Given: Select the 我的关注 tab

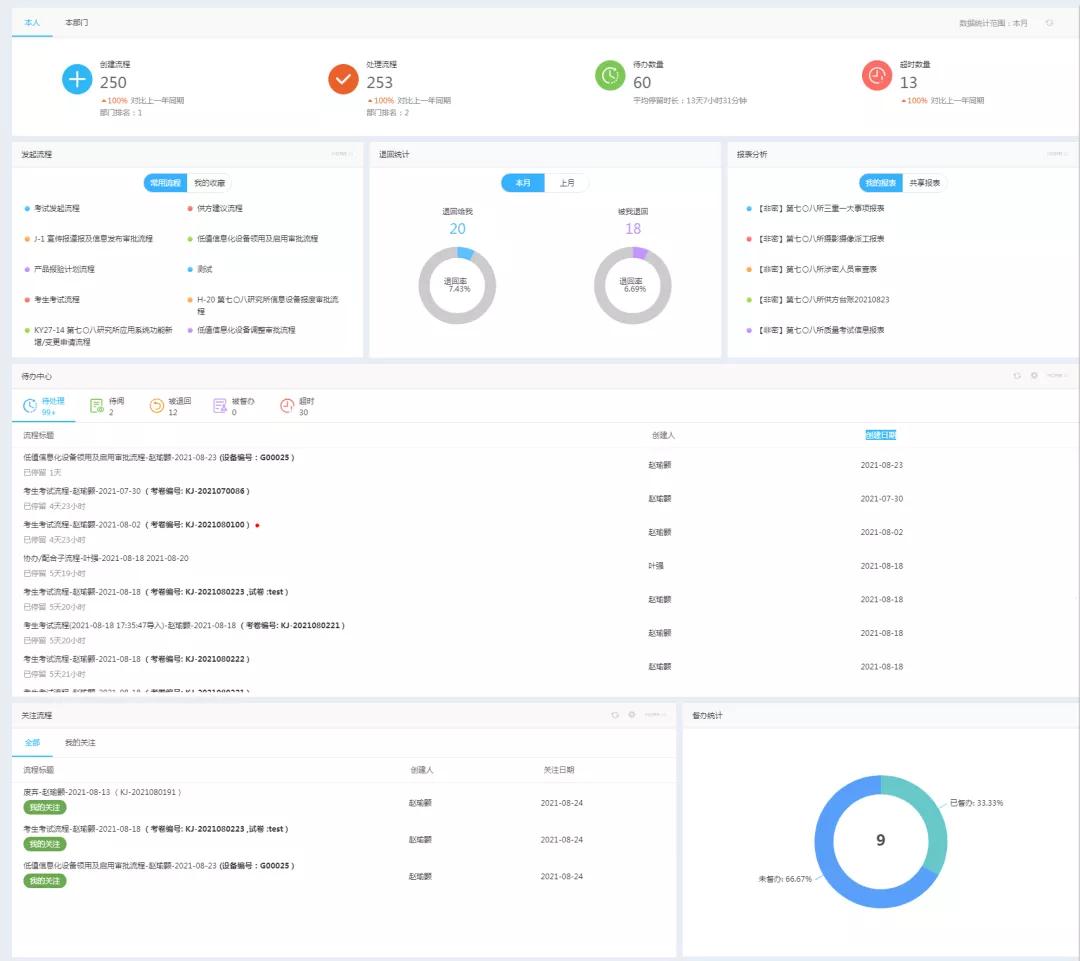Looking at the screenshot, I should click(80, 743).
